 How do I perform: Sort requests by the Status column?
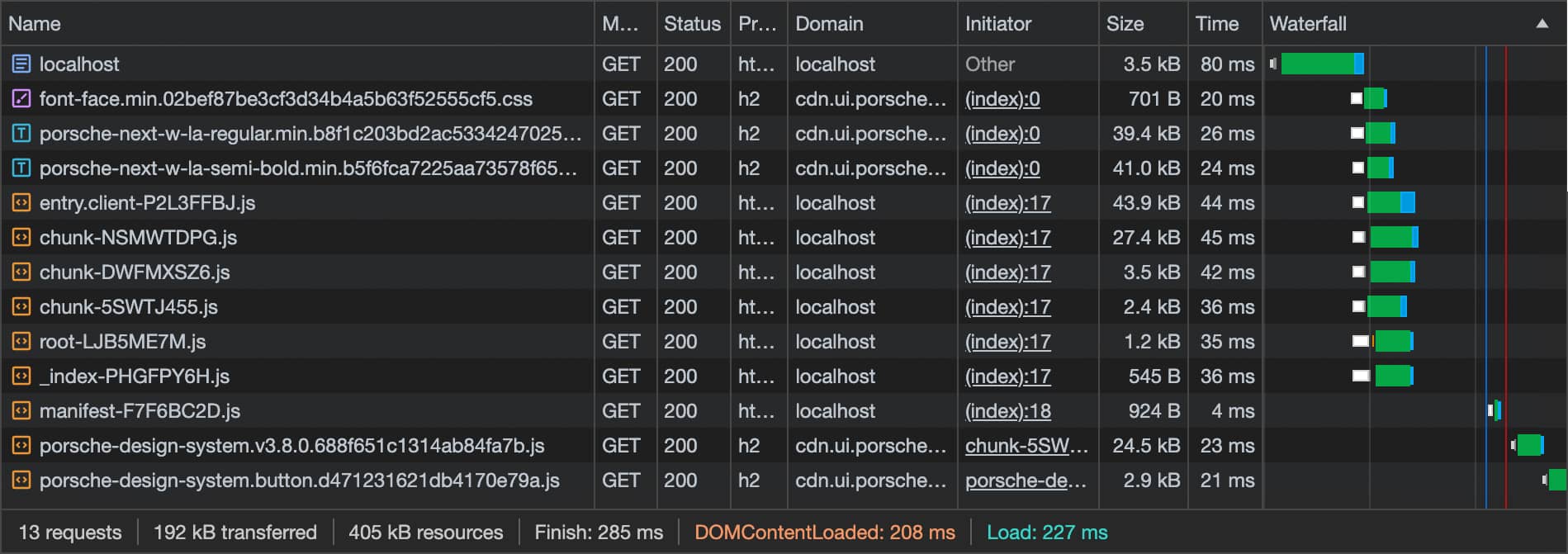point(692,24)
